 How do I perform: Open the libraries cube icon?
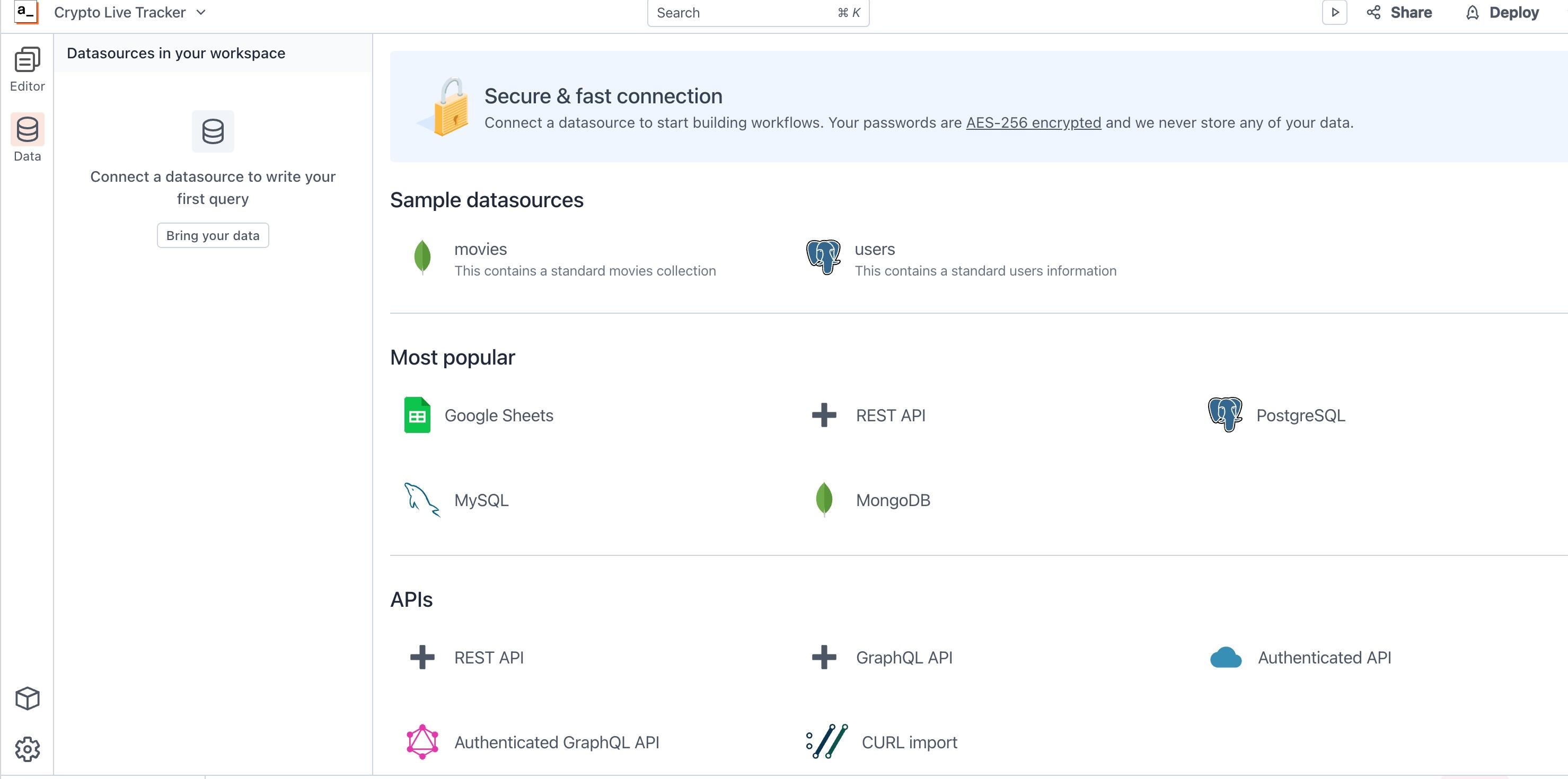click(x=27, y=698)
